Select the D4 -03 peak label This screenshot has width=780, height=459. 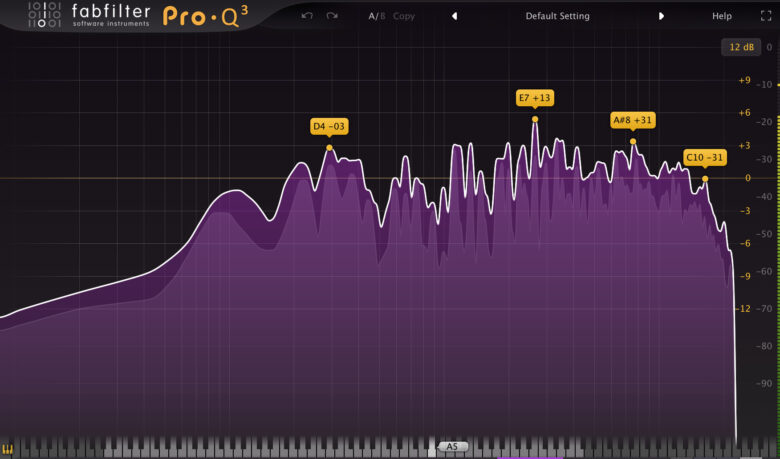(329, 126)
